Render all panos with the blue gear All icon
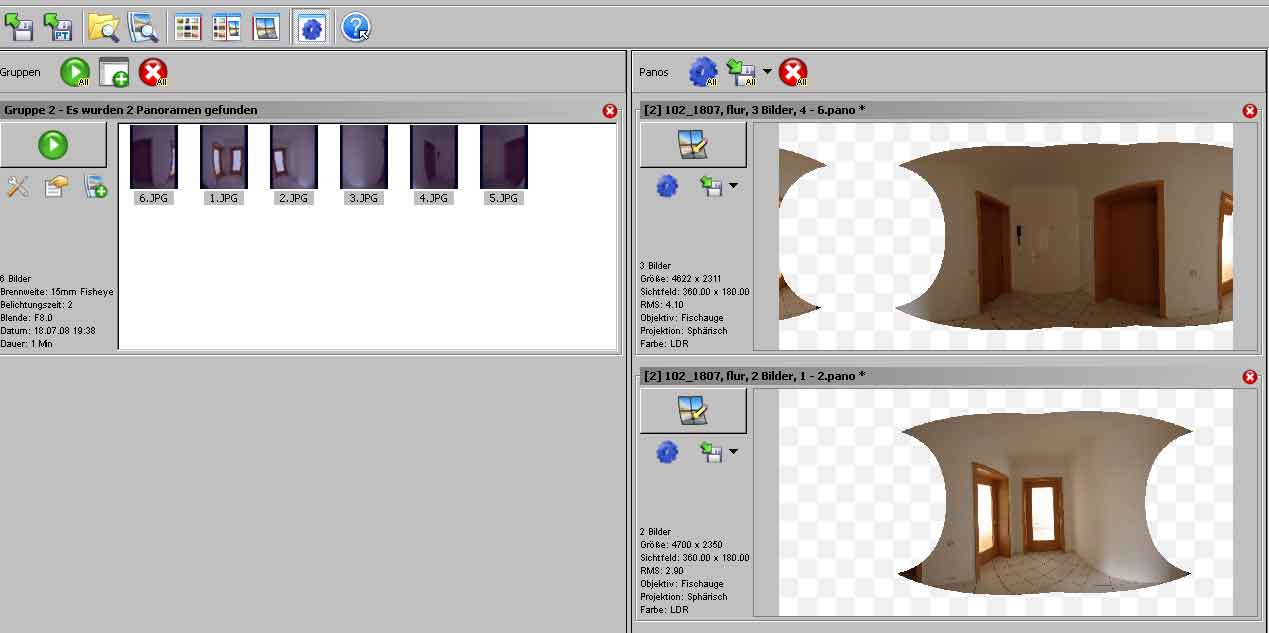 (704, 72)
